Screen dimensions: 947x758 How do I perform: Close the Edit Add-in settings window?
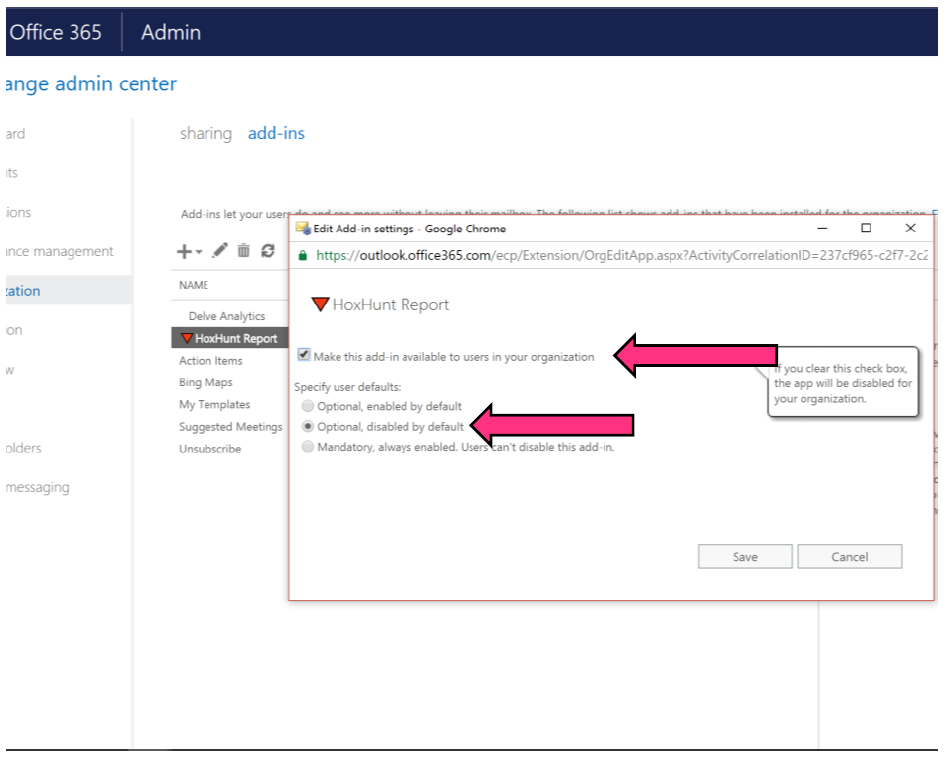coord(911,228)
